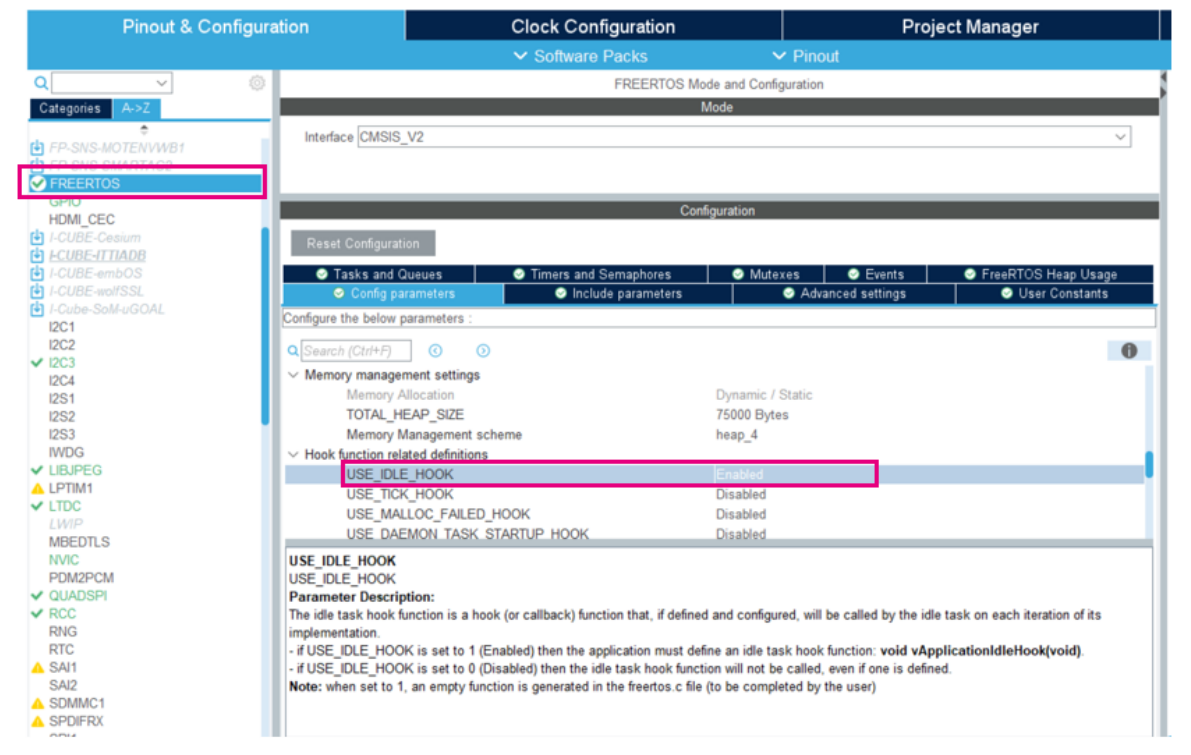Select RTC in the peripheral list
Screen dimensions: 1191x755
pyautogui.click(x=62, y=649)
